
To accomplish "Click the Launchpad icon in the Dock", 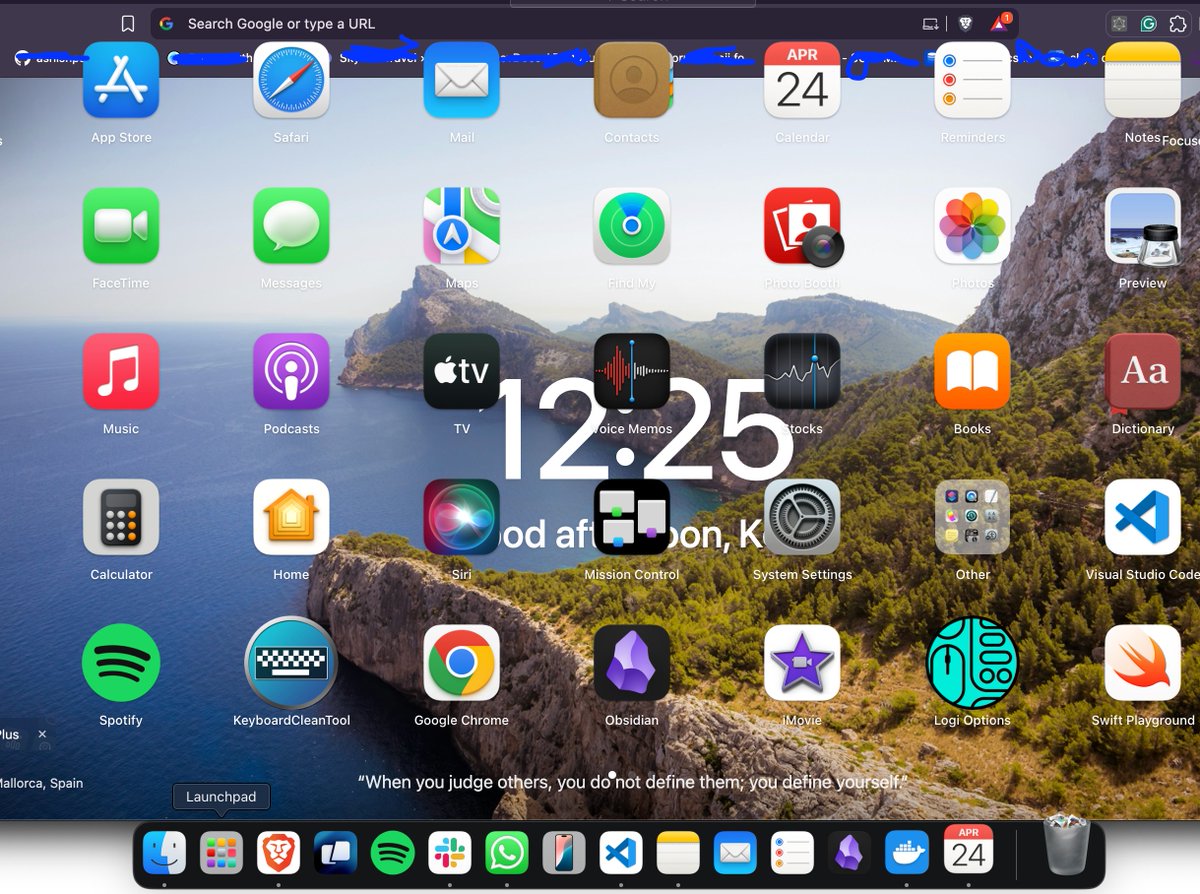I will (x=221, y=853).
